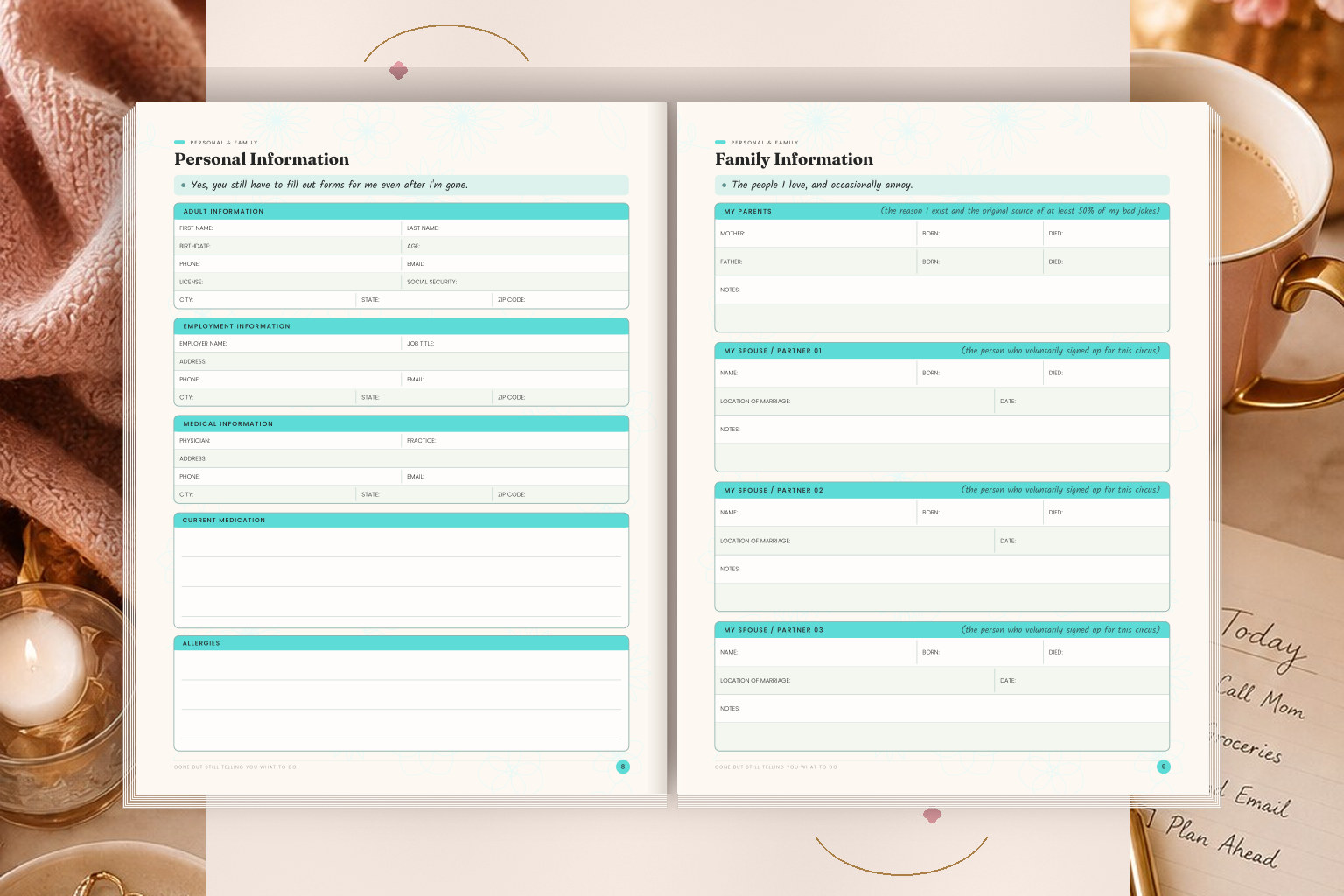Click the LOCATION OF MARRIAGE field under Partner 01
1344x896 pixels.
coord(854,401)
